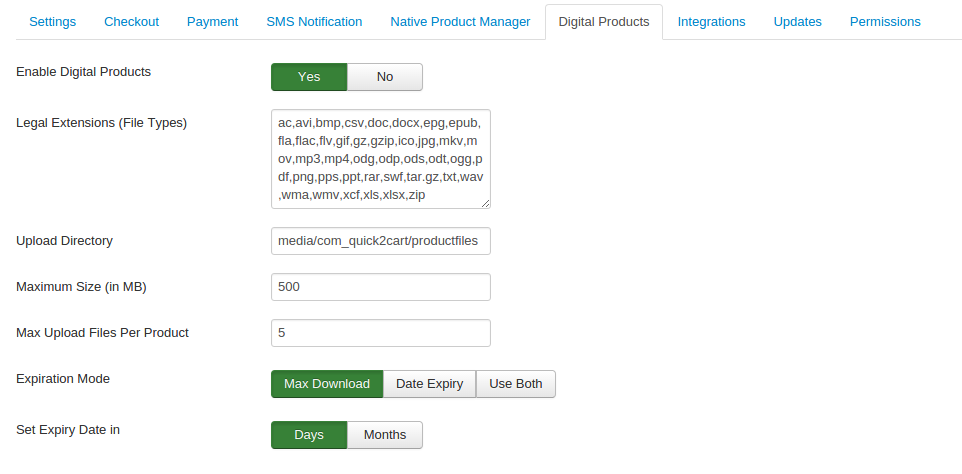Select Use Both expiration mode
Viewport: 962px width, 474px height.
pyautogui.click(x=515, y=384)
